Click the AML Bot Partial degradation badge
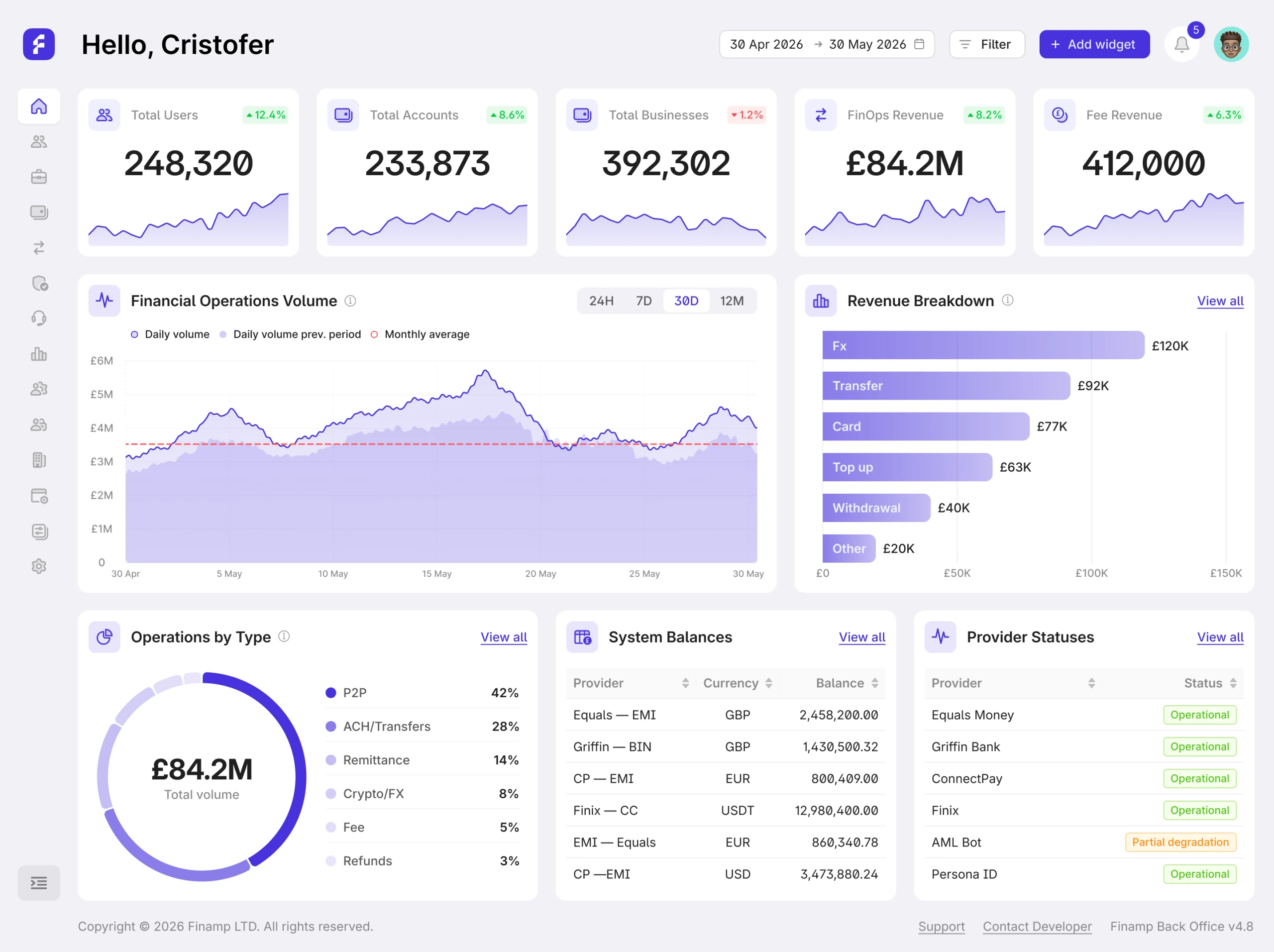The width and height of the screenshot is (1274, 952). tap(1180, 842)
